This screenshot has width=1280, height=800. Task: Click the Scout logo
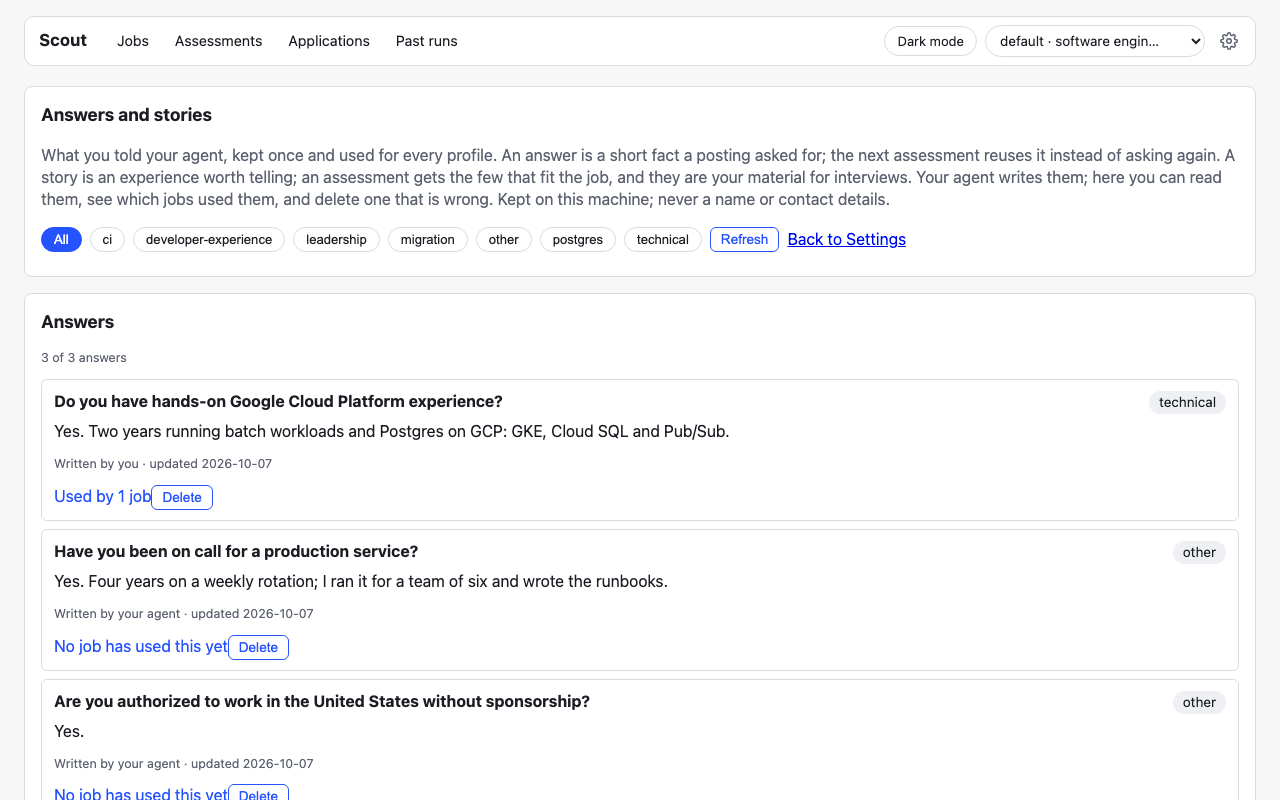pos(63,41)
